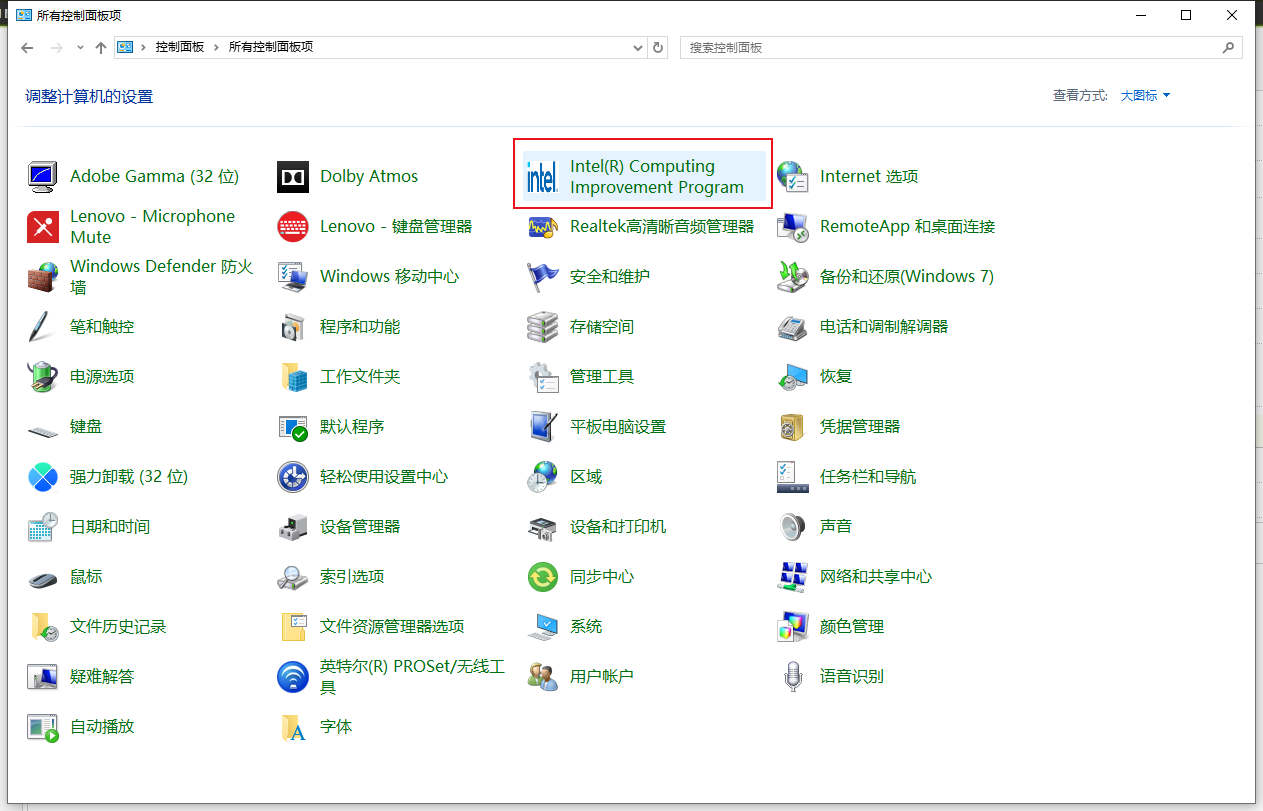Open the Realtek高清晰音频管理器 icon
This screenshot has height=811, width=1263.
(x=542, y=227)
